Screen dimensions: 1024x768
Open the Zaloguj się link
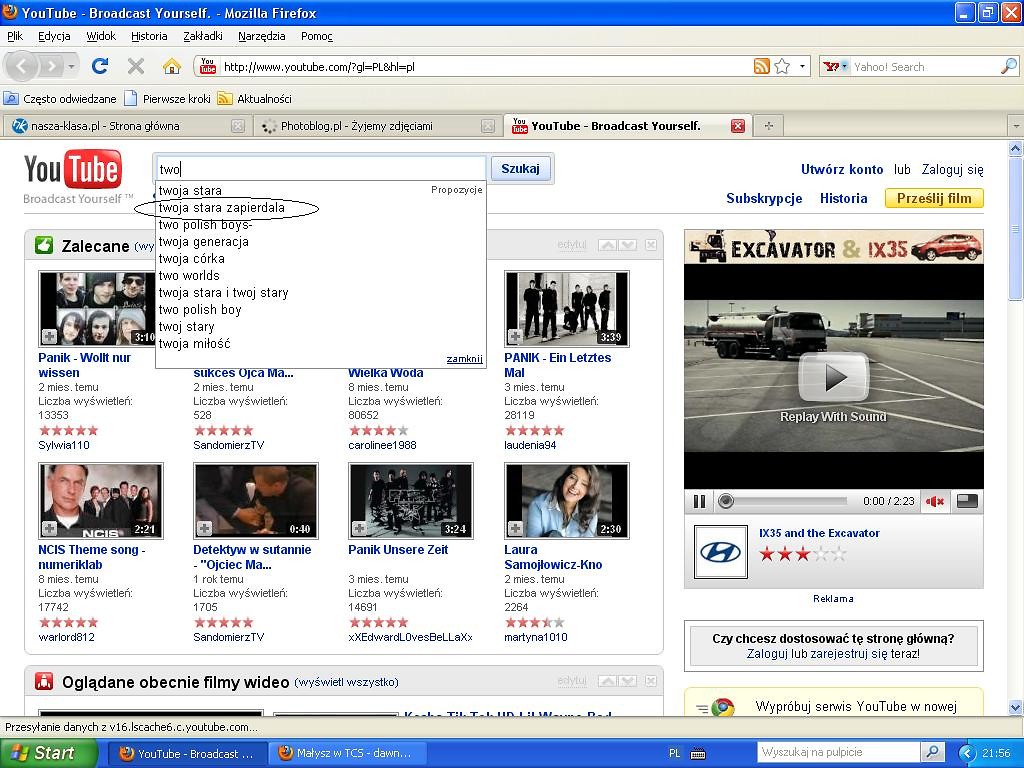coord(952,169)
